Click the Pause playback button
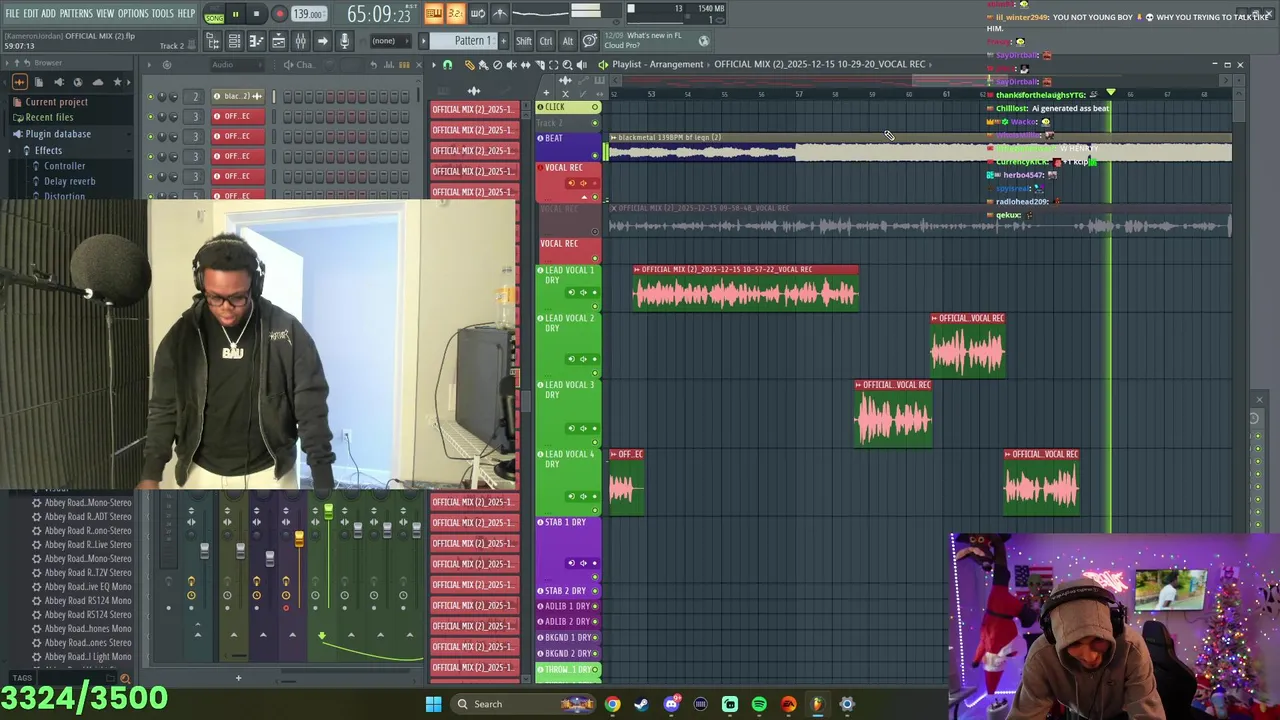This screenshot has height=720, width=1280. coord(235,14)
